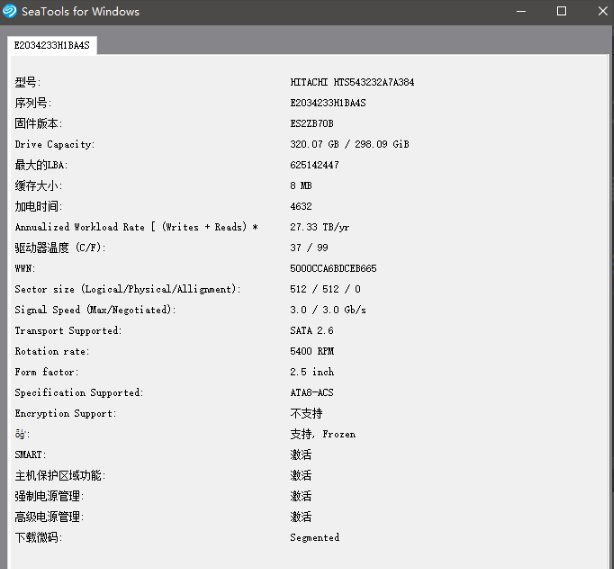Screen dimensions: 614x569
Task: Click the 型号 label
Action: (x=27, y=82)
